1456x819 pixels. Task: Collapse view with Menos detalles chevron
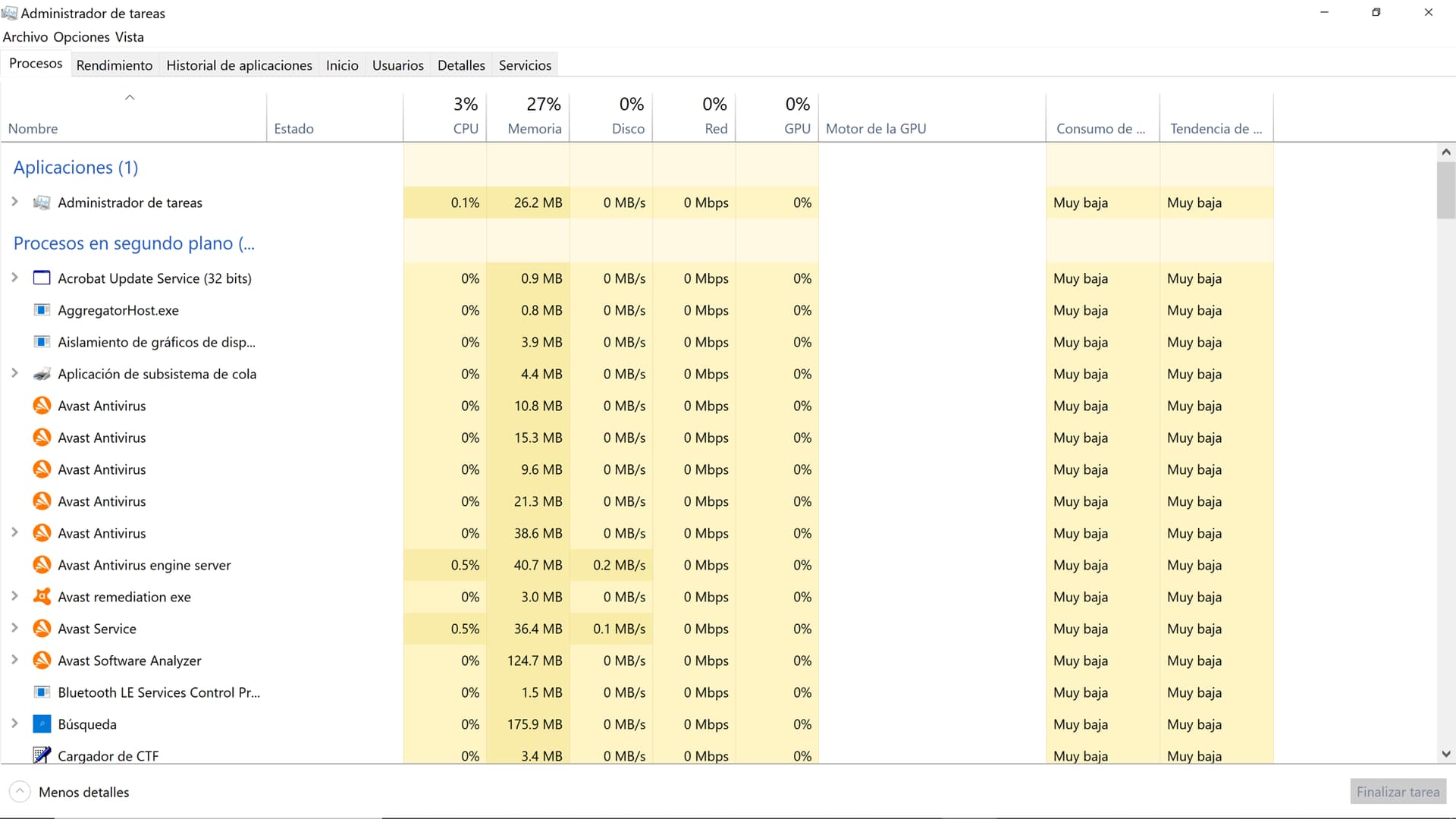click(x=20, y=792)
